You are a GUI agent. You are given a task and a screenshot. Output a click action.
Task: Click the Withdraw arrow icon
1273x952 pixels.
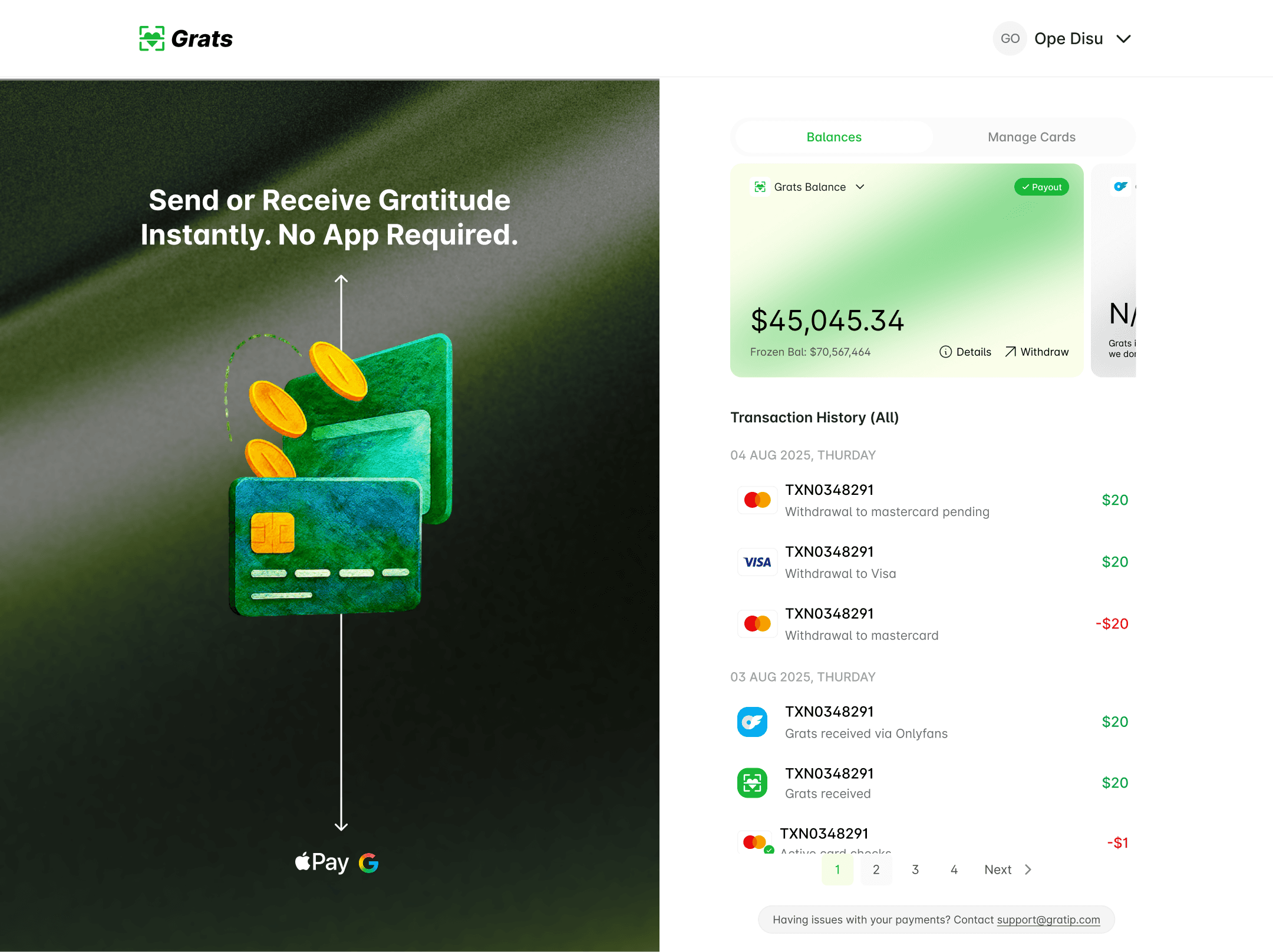[x=1010, y=352]
